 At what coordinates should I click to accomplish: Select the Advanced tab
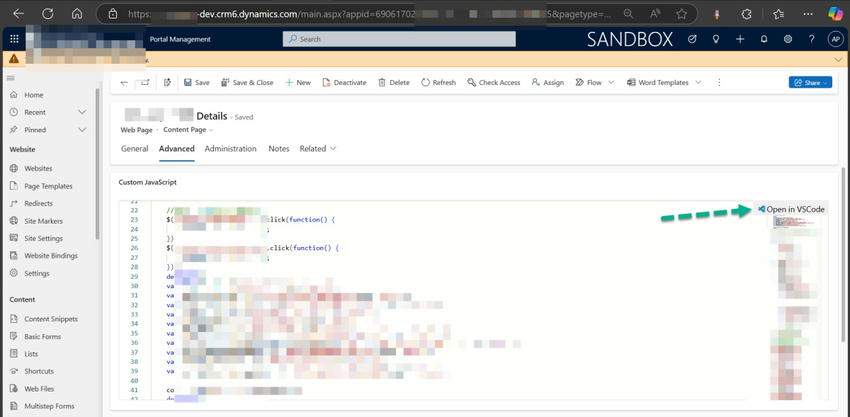point(177,149)
